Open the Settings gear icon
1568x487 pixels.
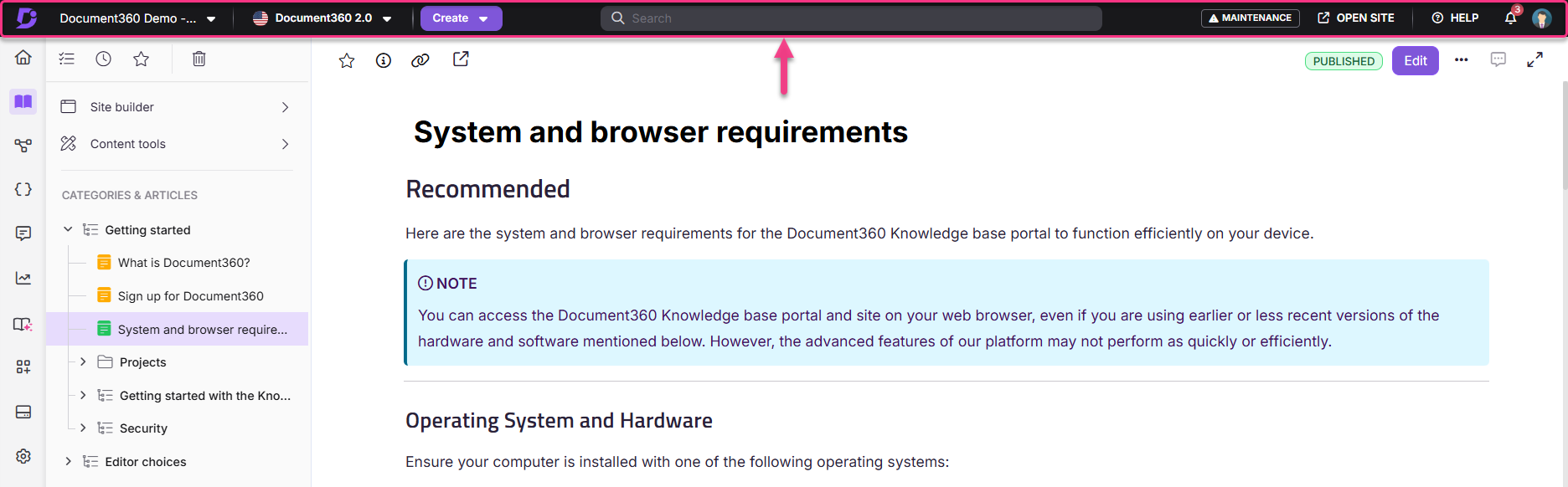pos(23,456)
